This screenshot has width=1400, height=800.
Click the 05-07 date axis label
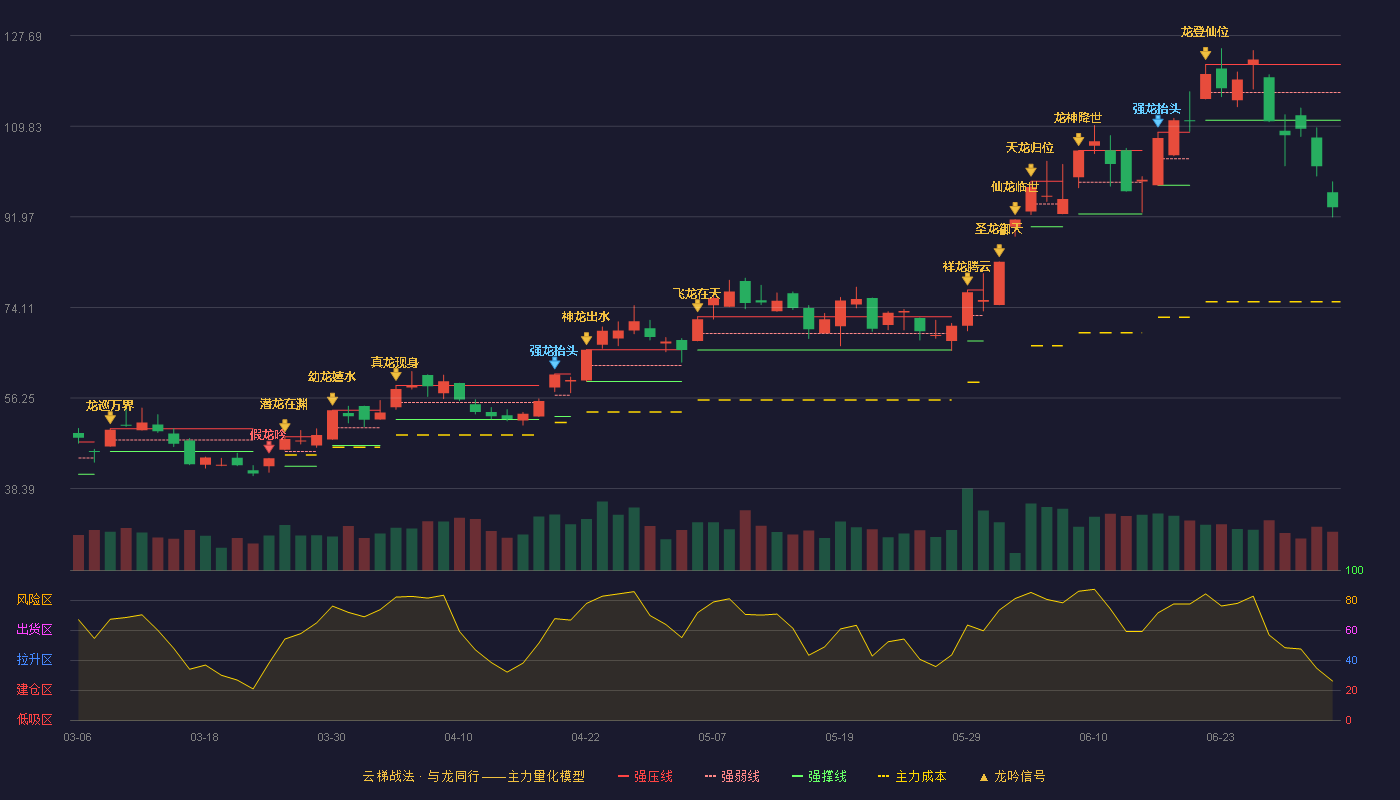pyautogui.click(x=712, y=737)
